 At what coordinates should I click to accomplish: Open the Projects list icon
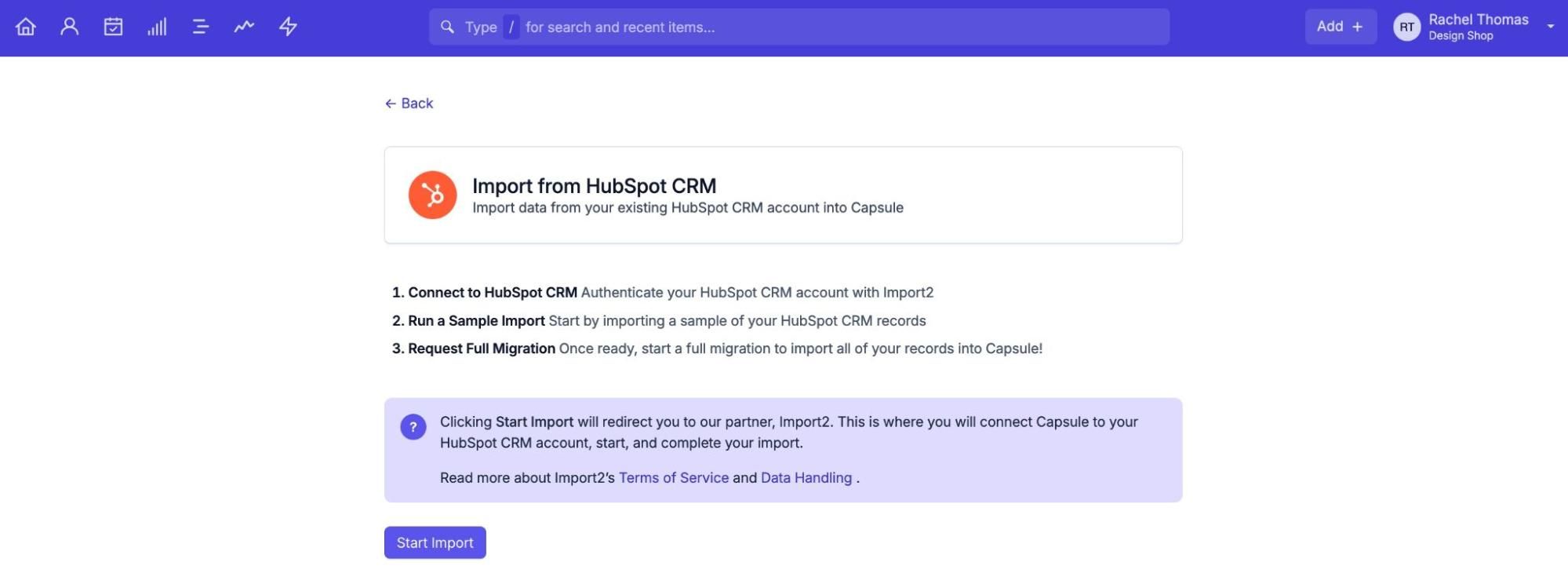201,27
